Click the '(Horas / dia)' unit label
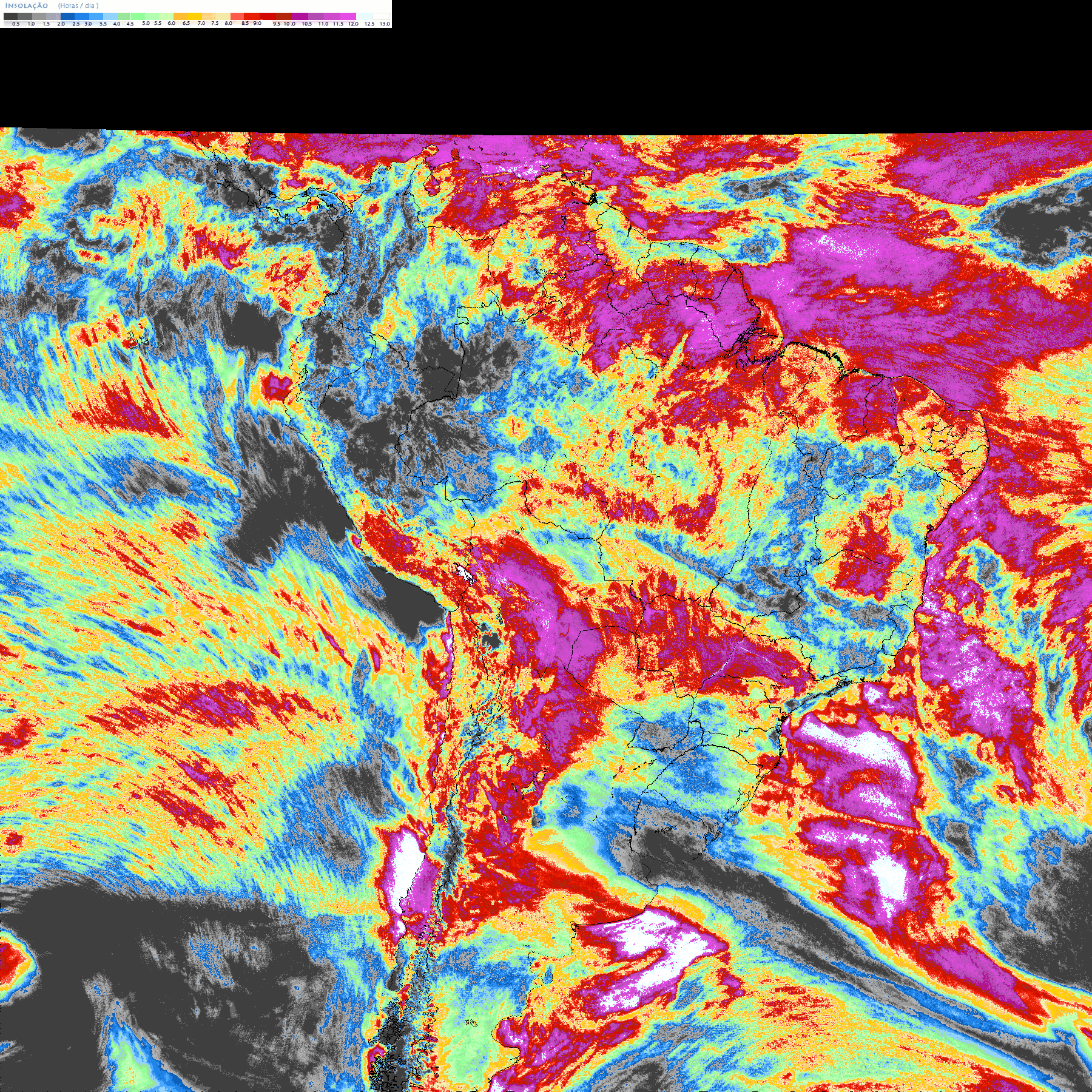1092x1092 pixels. [78, 5]
